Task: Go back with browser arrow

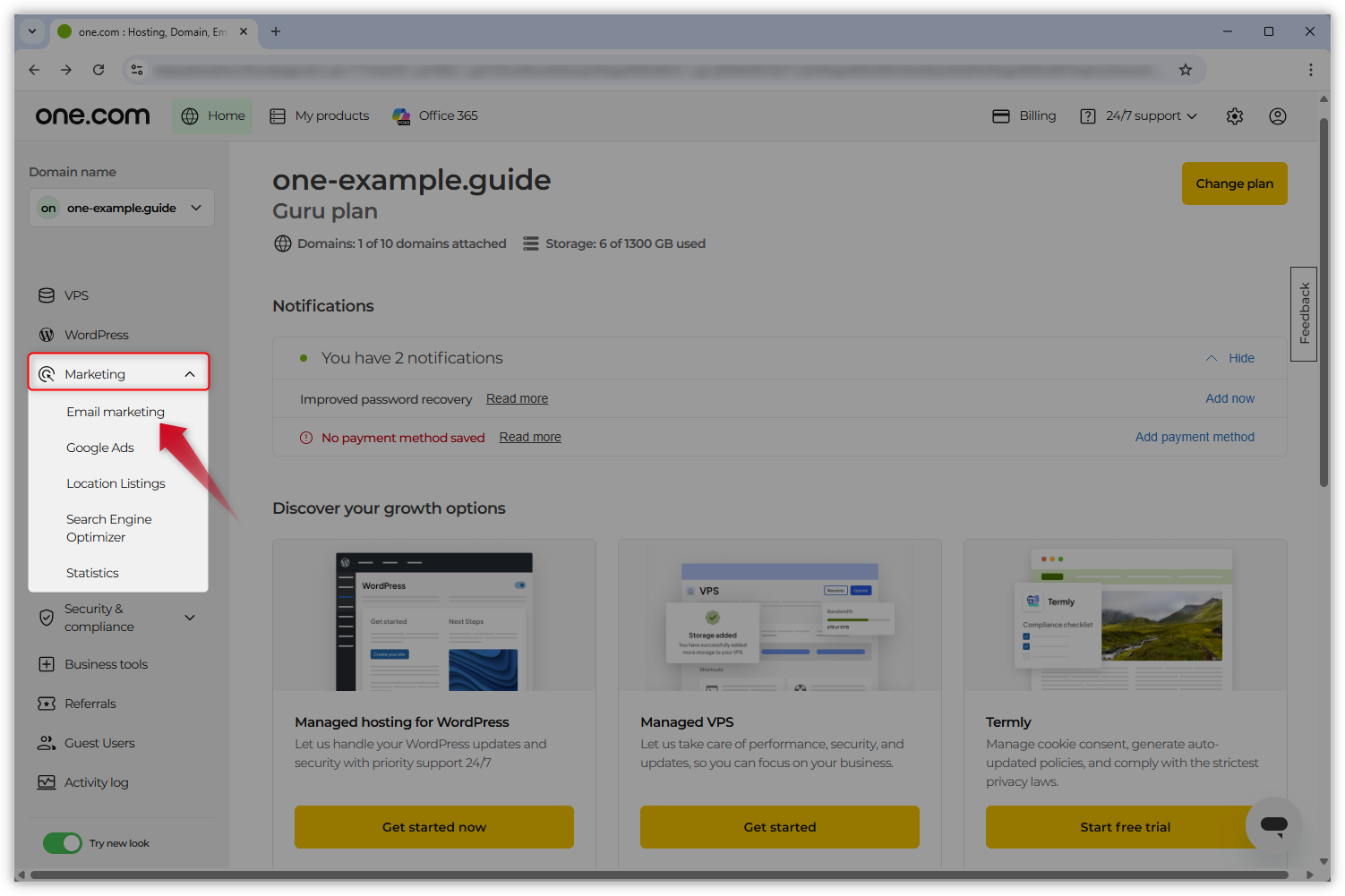Action: click(34, 70)
